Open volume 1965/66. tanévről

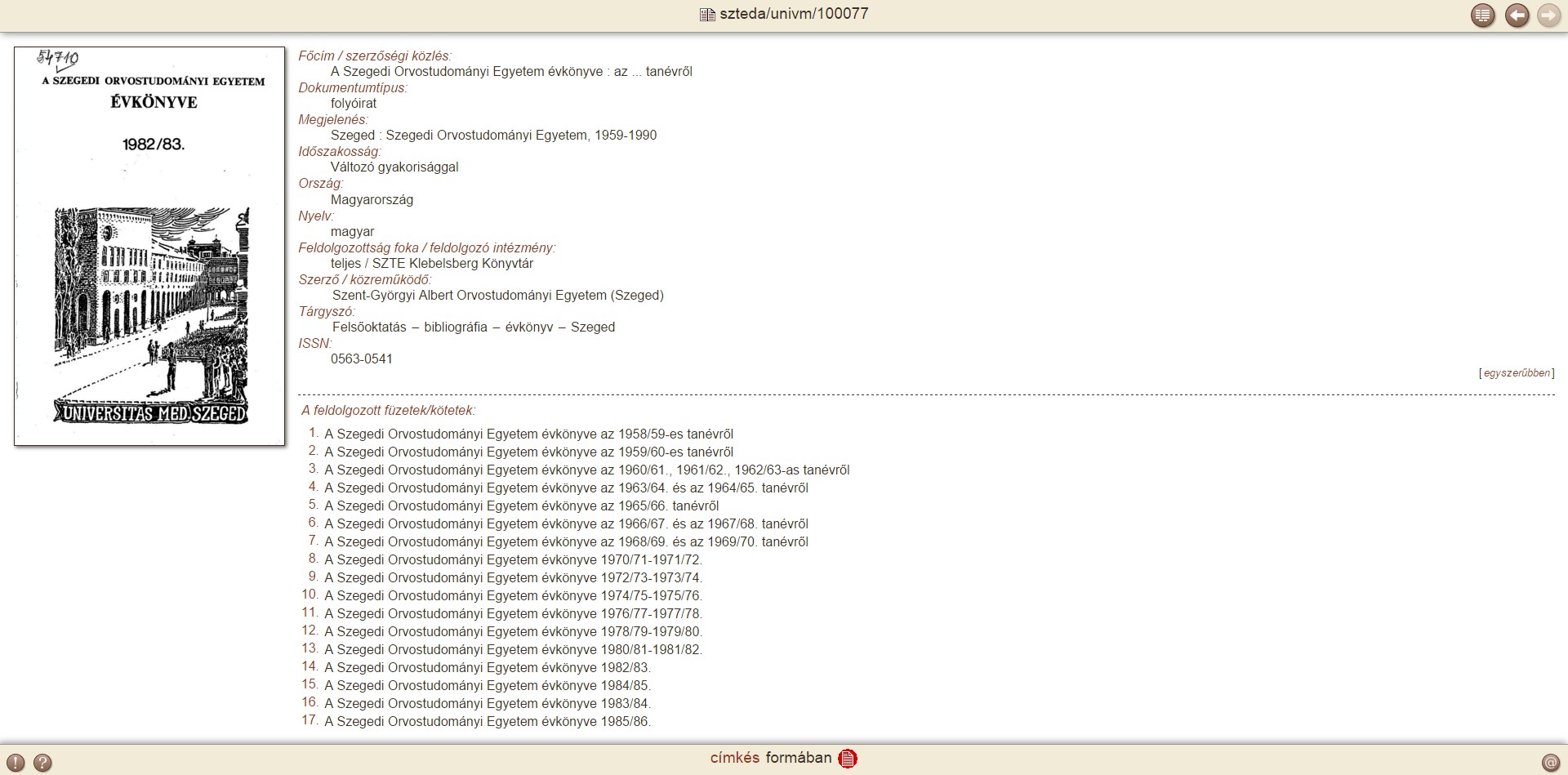pyautogui.click(x=521, y=506)
